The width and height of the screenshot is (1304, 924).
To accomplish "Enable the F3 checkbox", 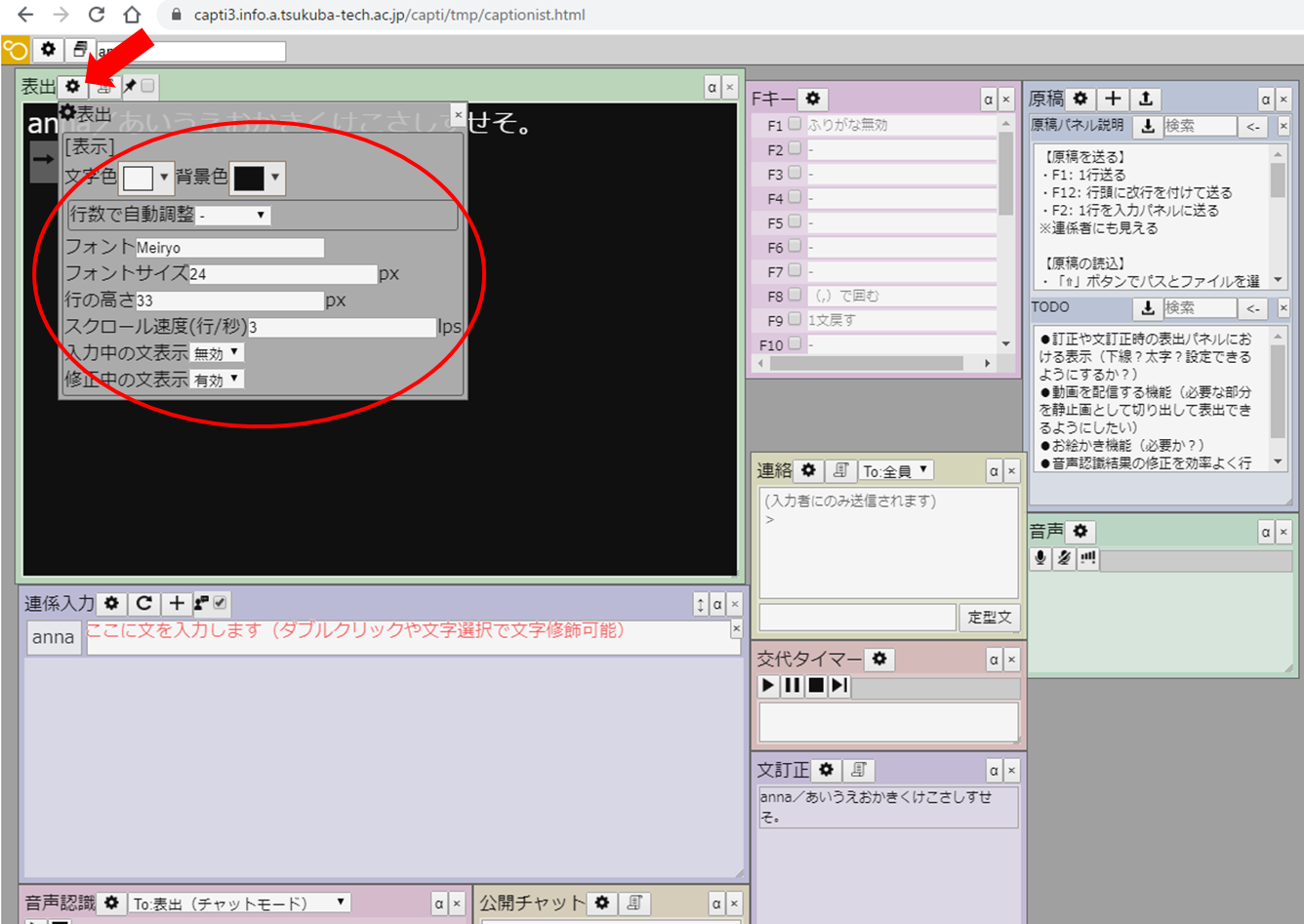I will point(795,173).
